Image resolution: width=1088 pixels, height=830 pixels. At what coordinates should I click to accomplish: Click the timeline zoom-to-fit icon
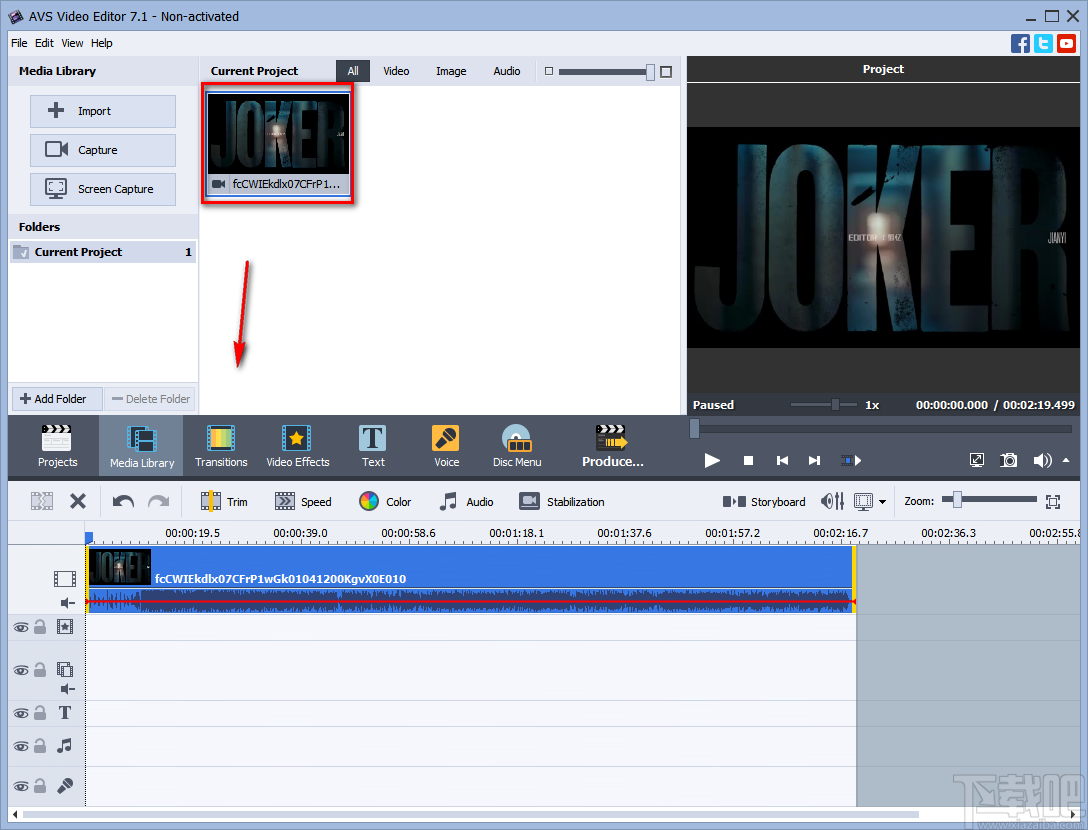(x=1053, y=501)
